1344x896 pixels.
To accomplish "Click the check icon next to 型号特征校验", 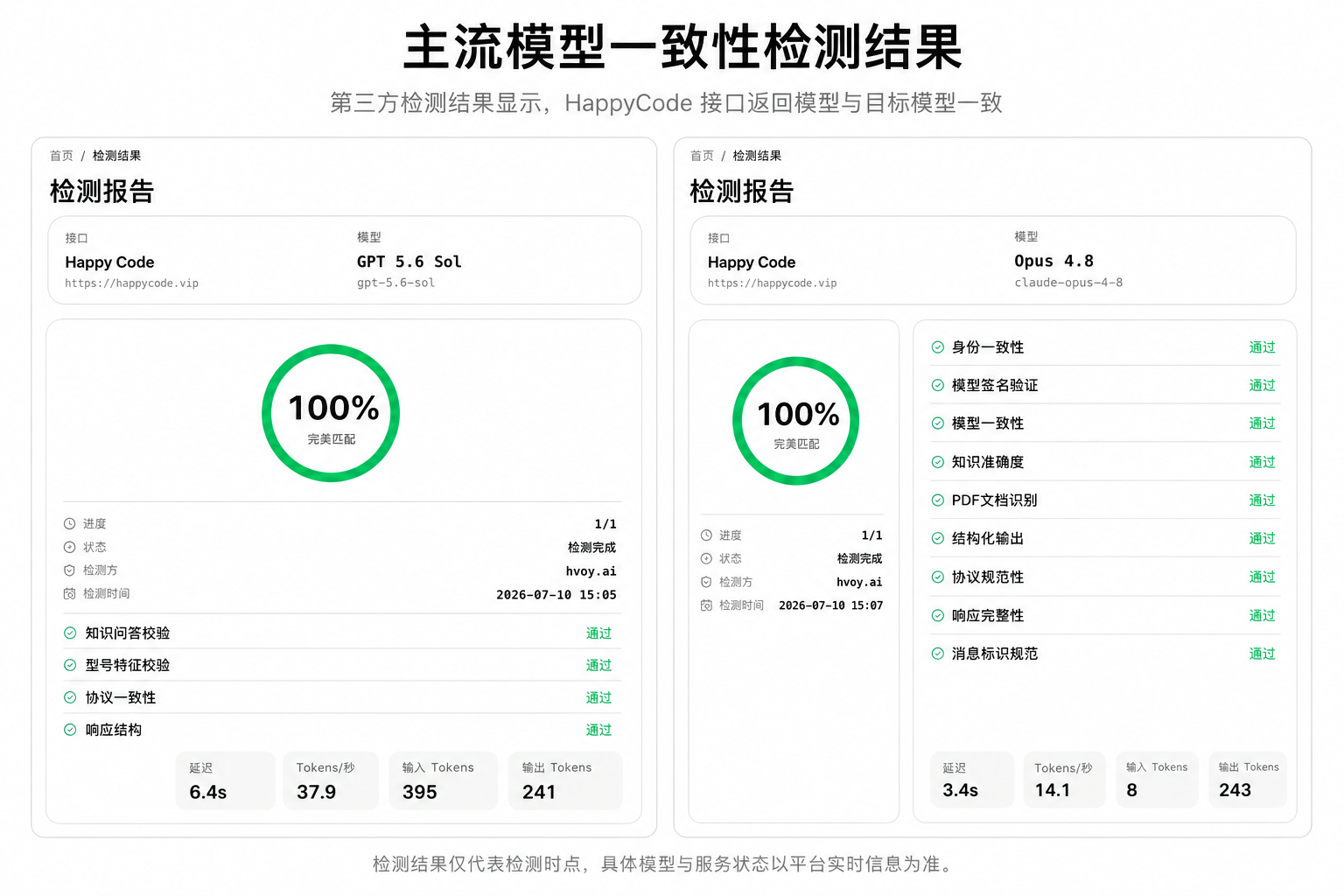I will tap(70, 665).
